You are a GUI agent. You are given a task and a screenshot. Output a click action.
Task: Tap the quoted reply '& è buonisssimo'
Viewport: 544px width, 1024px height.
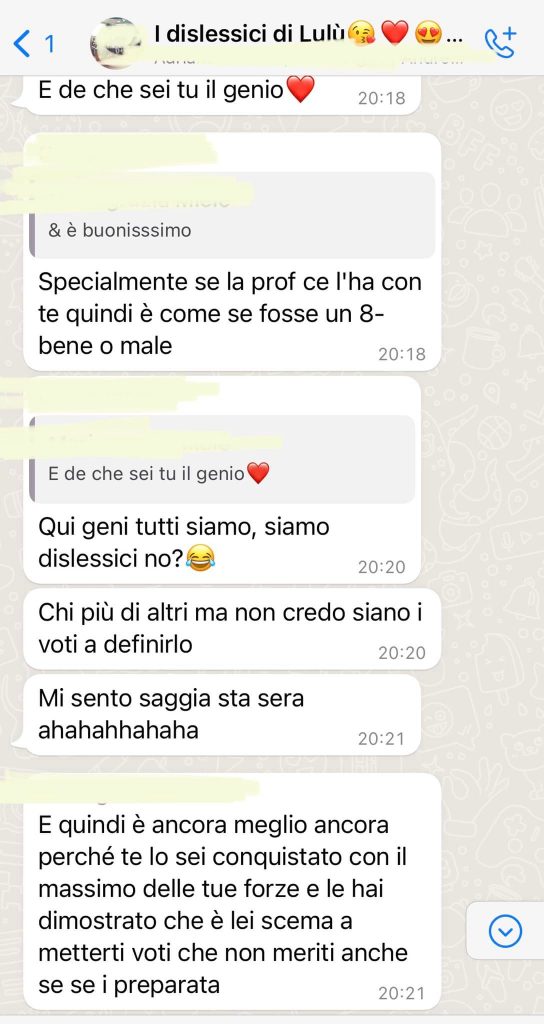pyautogui.click(x=232, y=215)
